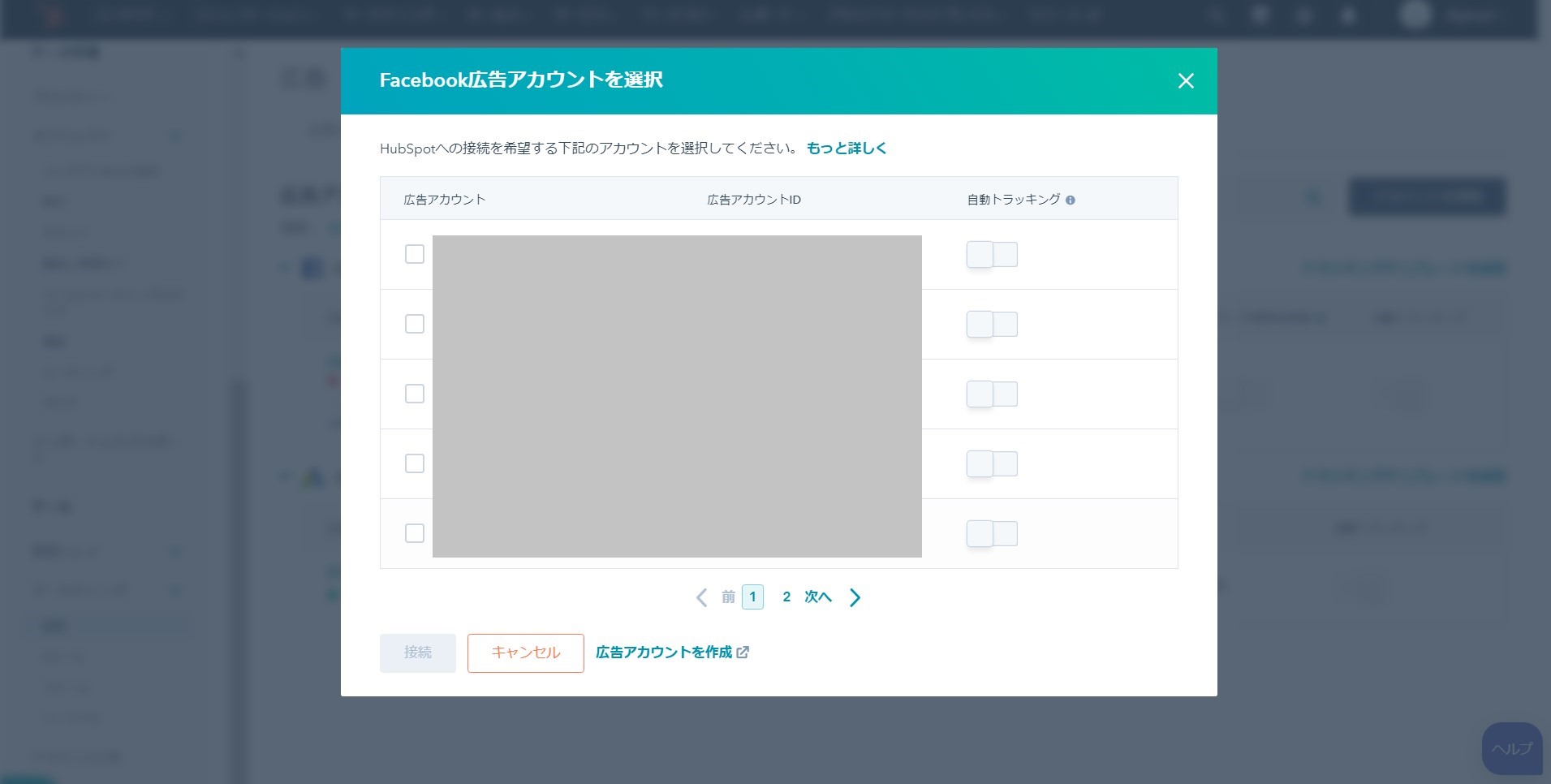Toggle auto tracking for second row
The height and width of the screenshot is (784, 1551).
(992, 324)
